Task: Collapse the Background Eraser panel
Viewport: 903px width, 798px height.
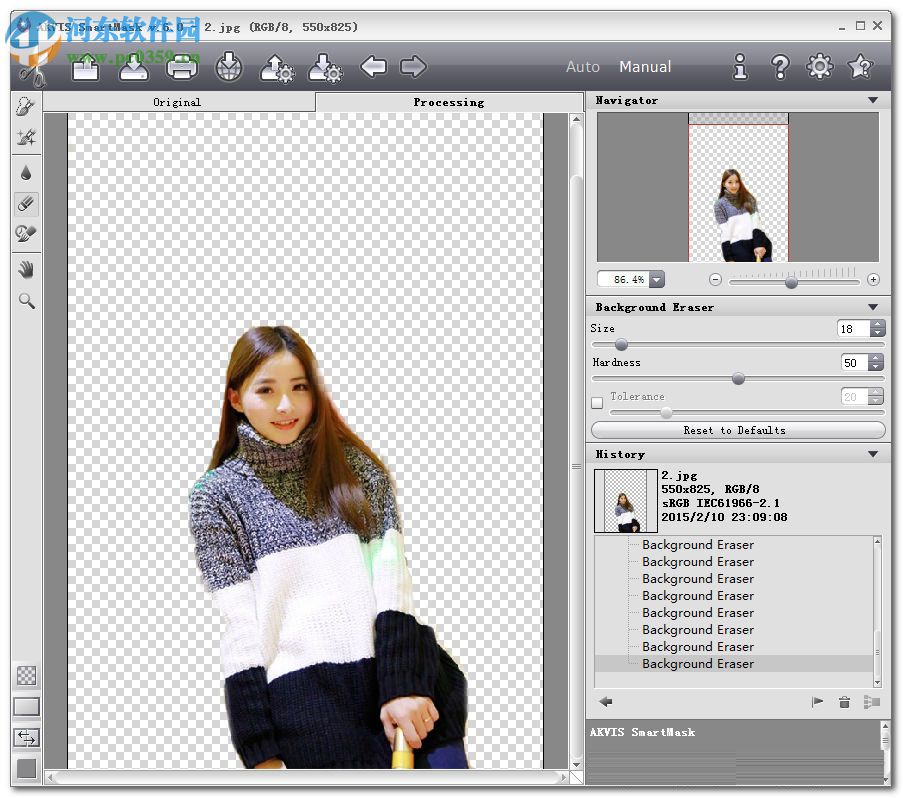Action: pos(873,308)
